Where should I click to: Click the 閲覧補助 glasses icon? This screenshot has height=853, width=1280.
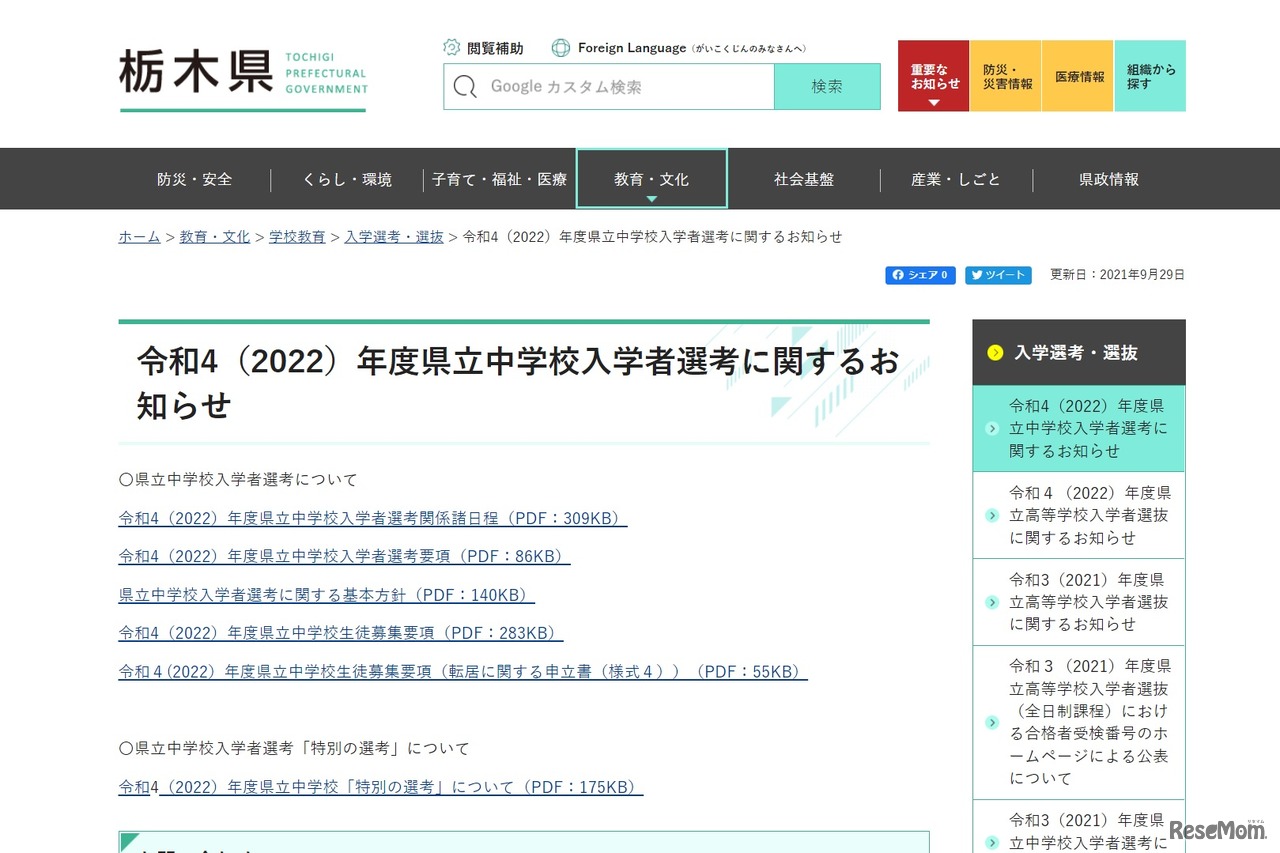click(x=452, y=47)
